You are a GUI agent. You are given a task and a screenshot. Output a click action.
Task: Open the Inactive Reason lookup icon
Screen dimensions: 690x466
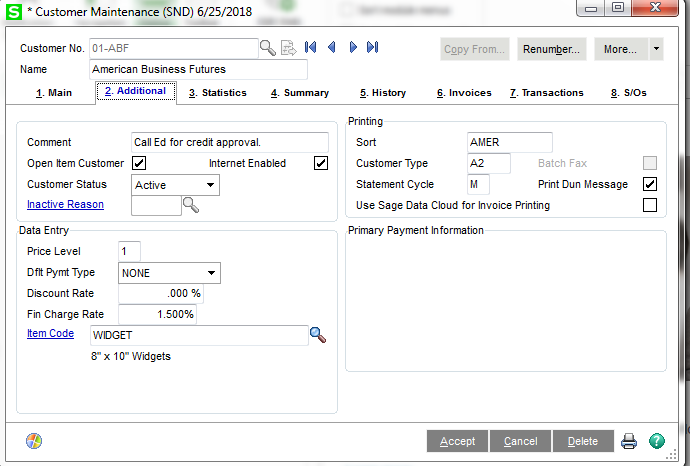[190, 206]
